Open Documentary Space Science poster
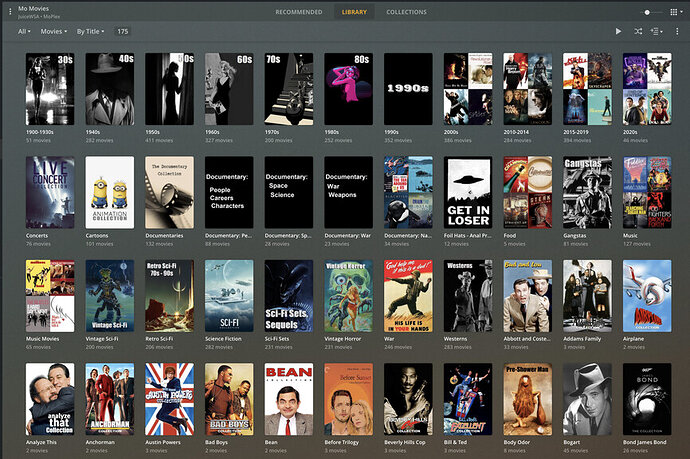Viewport: 690px width, 459px height. pyautogui.click(x=289, y=192)
